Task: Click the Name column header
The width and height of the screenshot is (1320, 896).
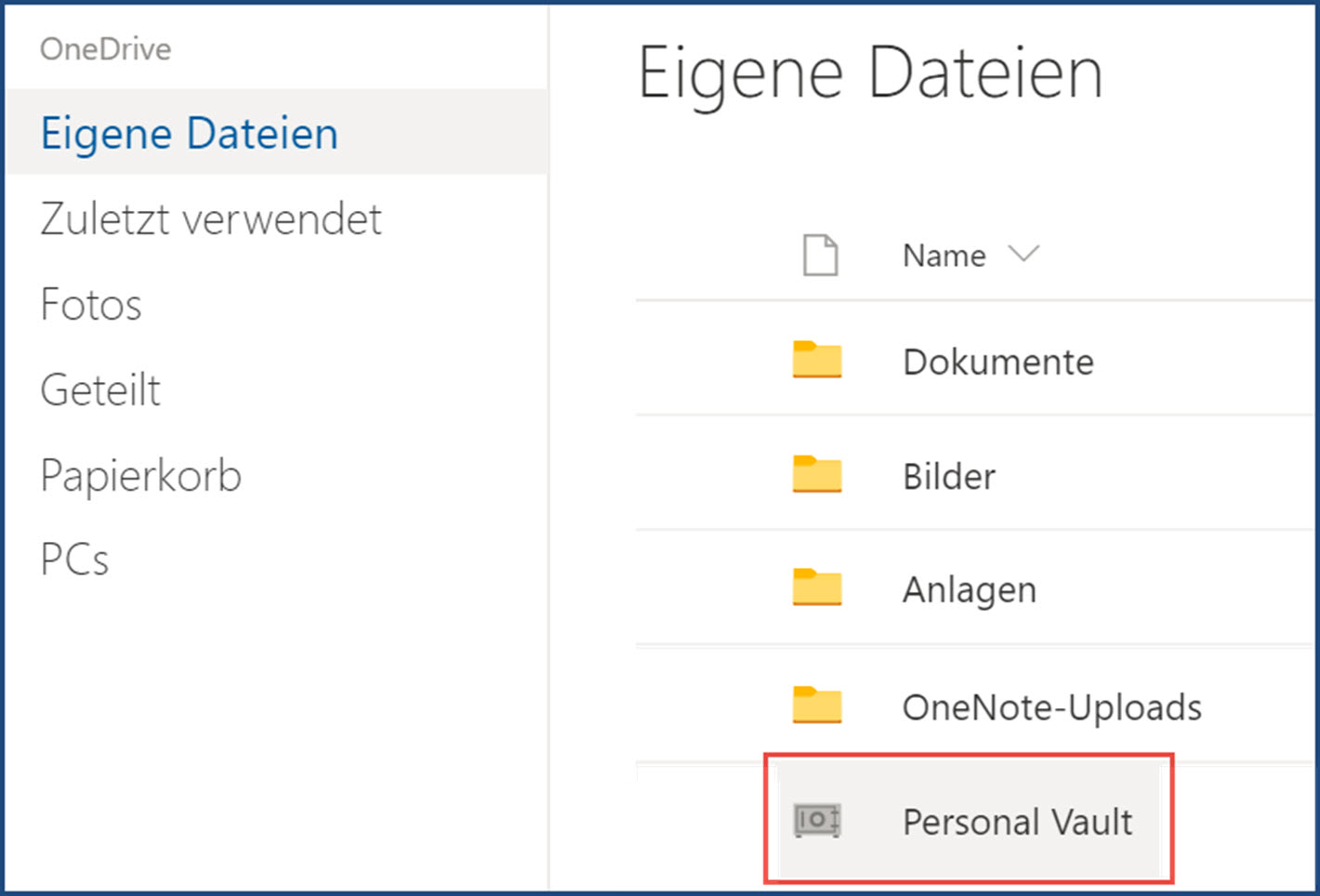Action: 944,256
